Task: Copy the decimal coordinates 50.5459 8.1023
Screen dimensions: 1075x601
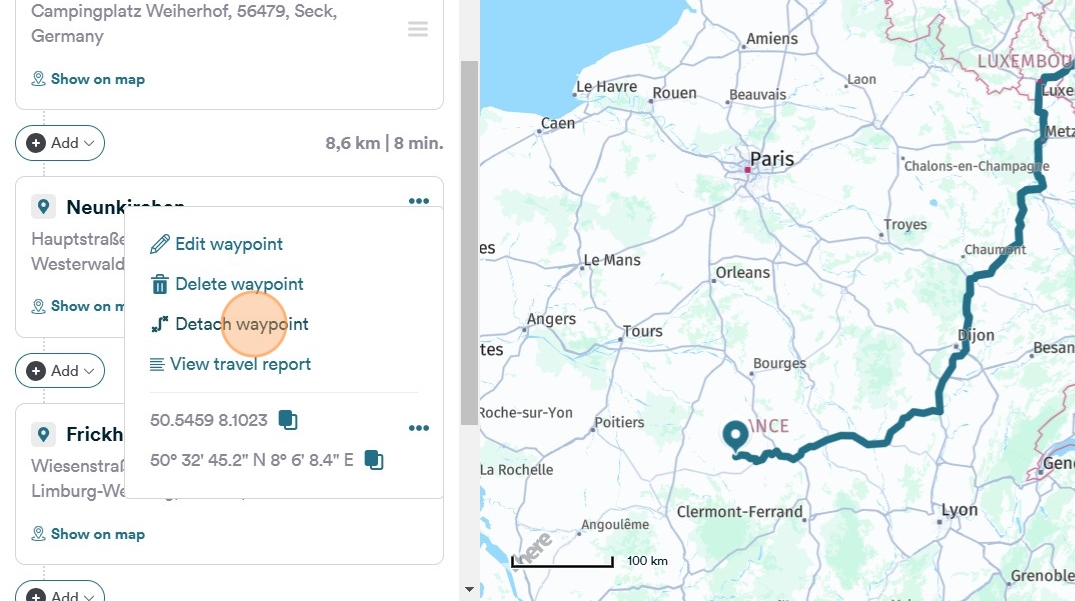Action: [288, 420]
